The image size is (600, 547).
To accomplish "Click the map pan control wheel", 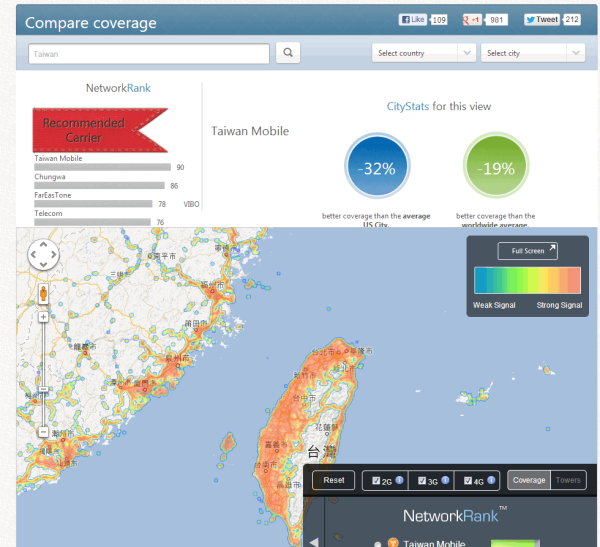I will [43, 256].
